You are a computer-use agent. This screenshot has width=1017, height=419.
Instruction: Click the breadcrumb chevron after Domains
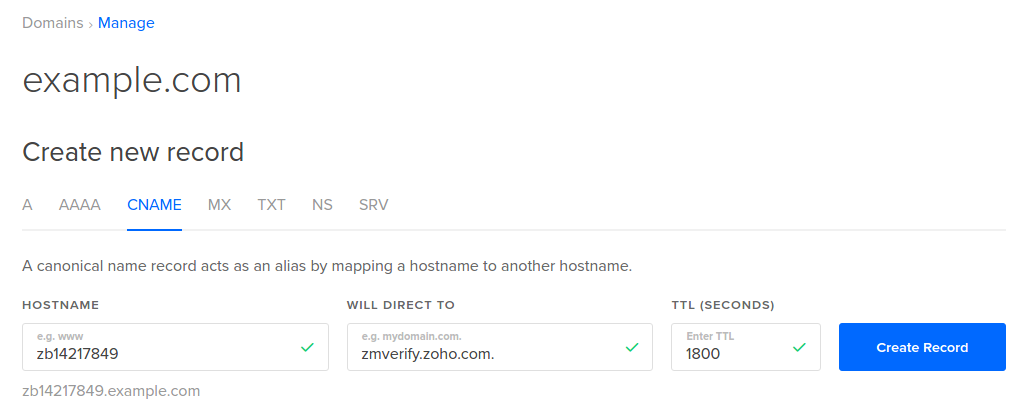click(91, 23)
